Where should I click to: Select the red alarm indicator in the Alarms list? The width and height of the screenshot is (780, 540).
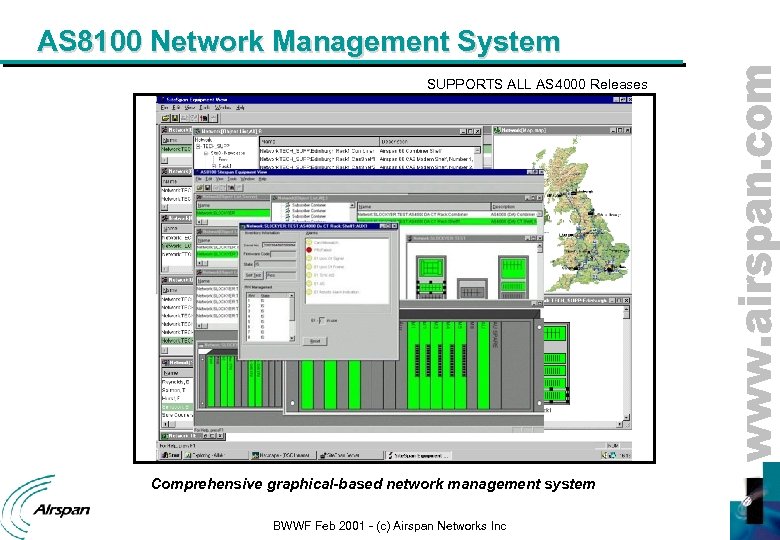coord(309,250)
